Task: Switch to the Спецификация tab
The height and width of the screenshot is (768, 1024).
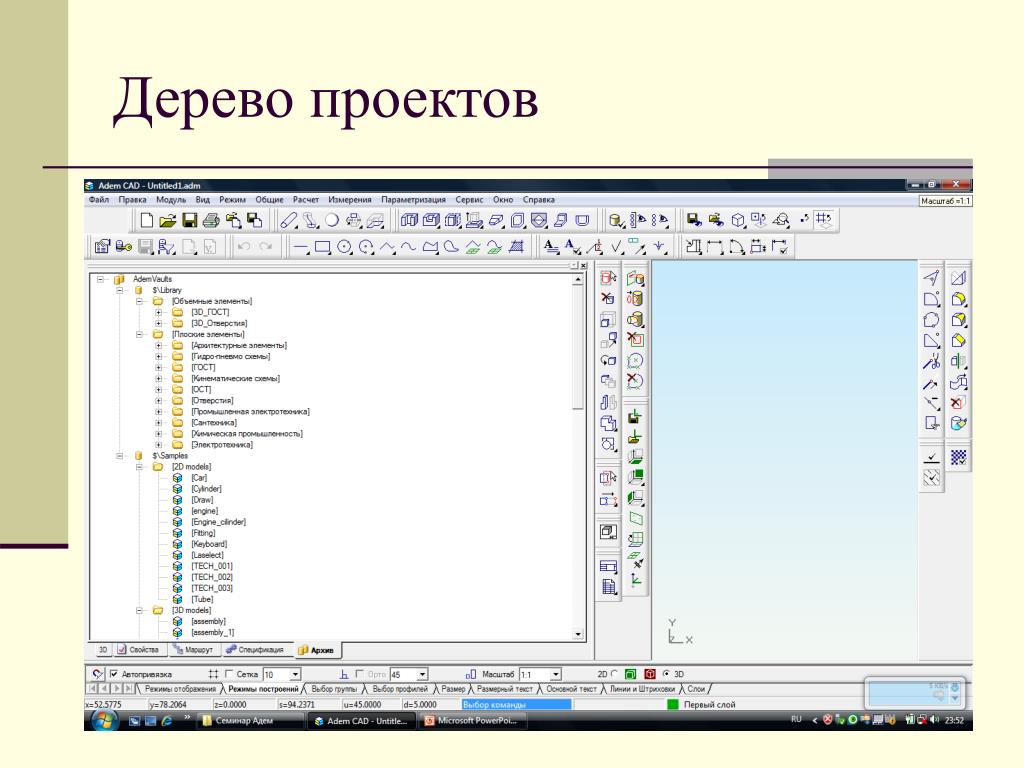Action: 255,650
